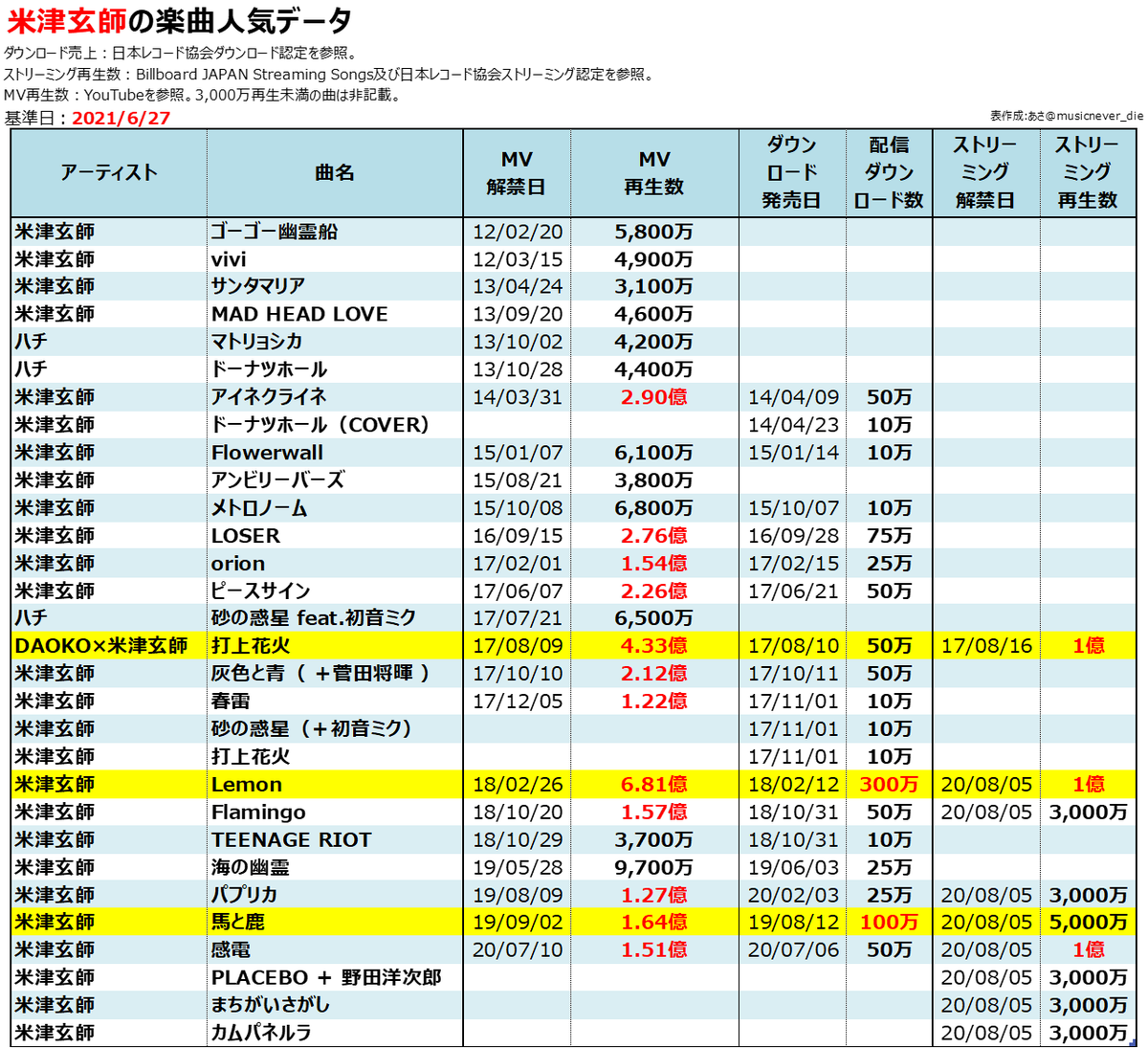
Task: Select the MV 解禁日 column header
Action: coord(517,174)
